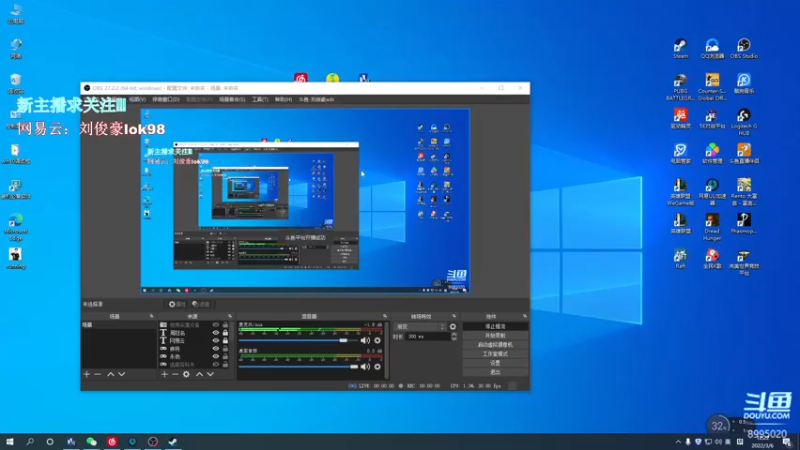Click 开始录制 start recording button
Viewport: 800px width, 450px height.
(x=495, y=336)
